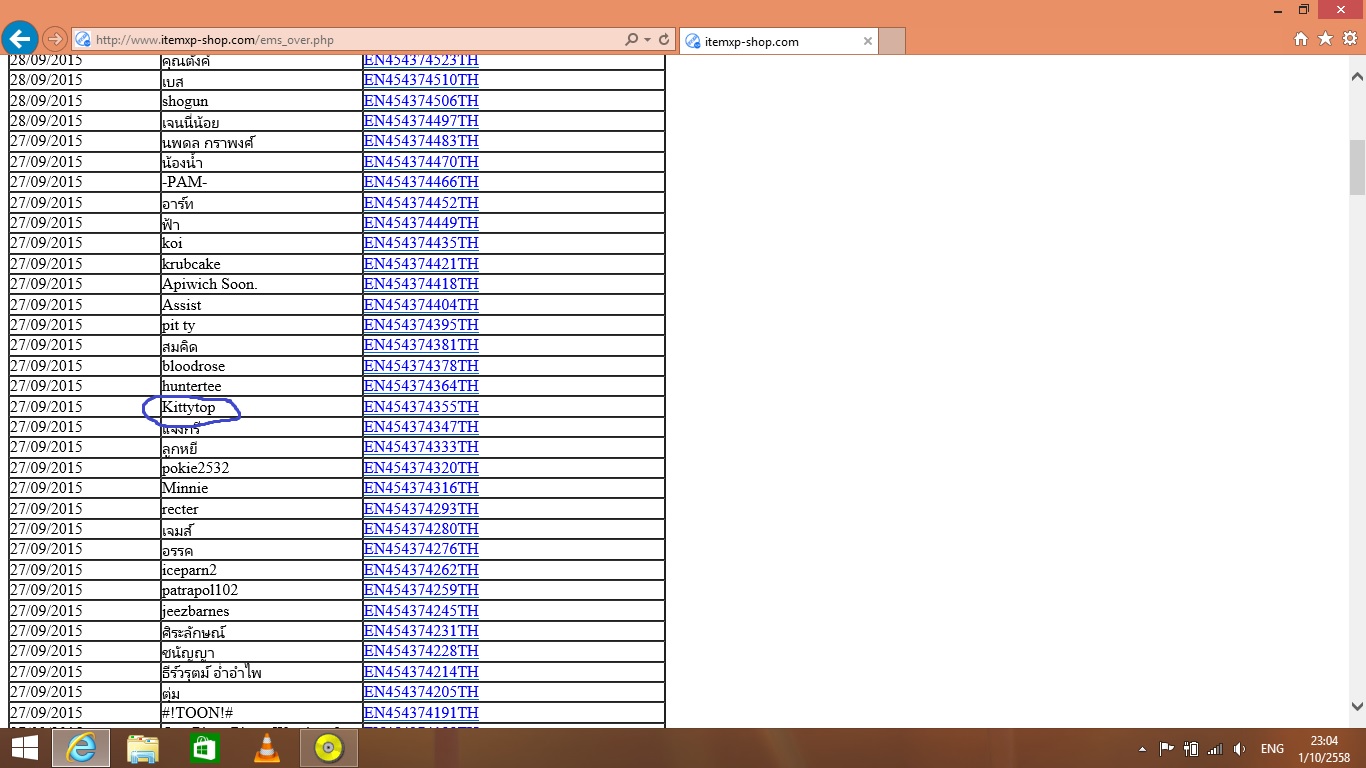The height and width of the screenshot is (768, 1366).
Task: Open the browser Tools gear icon
Action: [1349, 39]
